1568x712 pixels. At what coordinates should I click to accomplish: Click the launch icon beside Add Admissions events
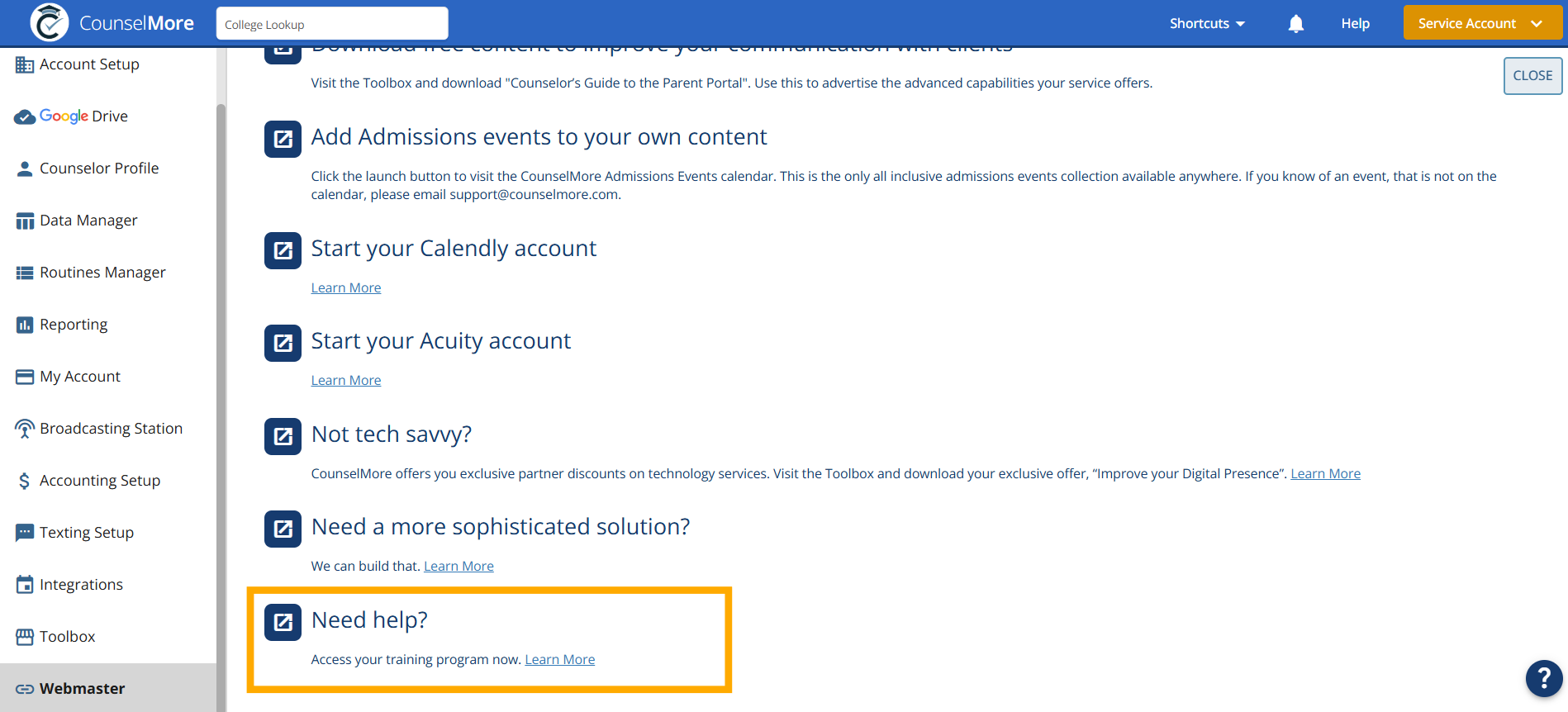point(283,139)
